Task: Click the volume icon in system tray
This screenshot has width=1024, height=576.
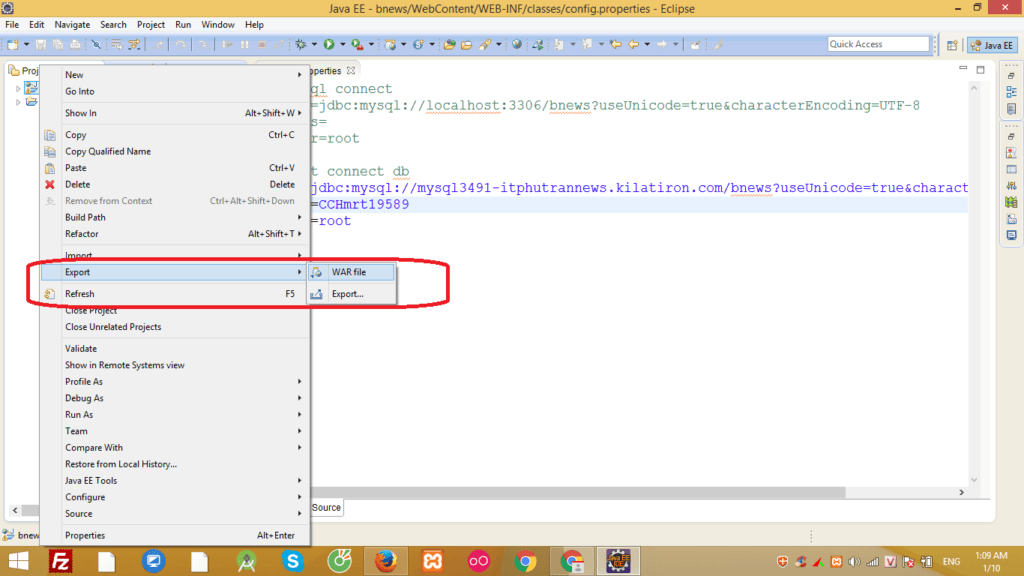Action: 854,562
